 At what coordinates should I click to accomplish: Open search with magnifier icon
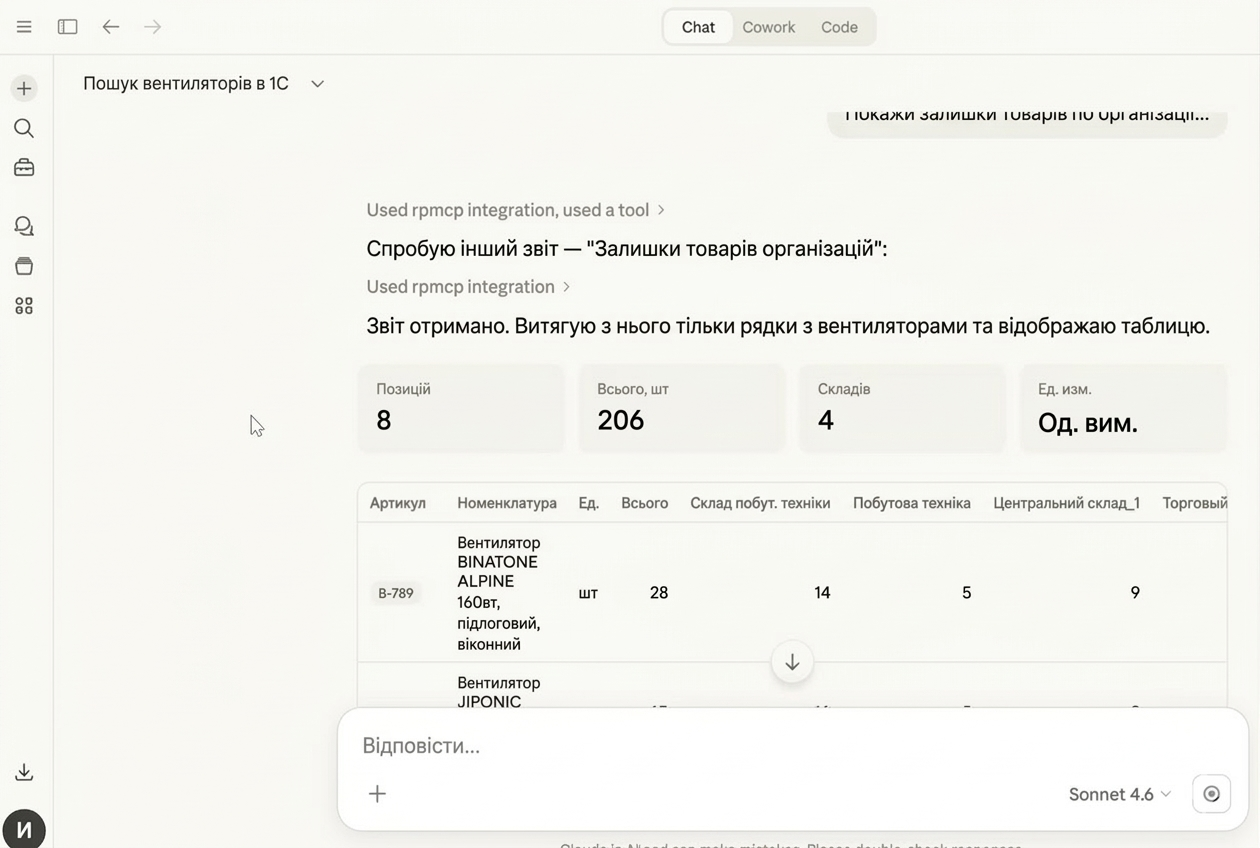coord(24,128)
